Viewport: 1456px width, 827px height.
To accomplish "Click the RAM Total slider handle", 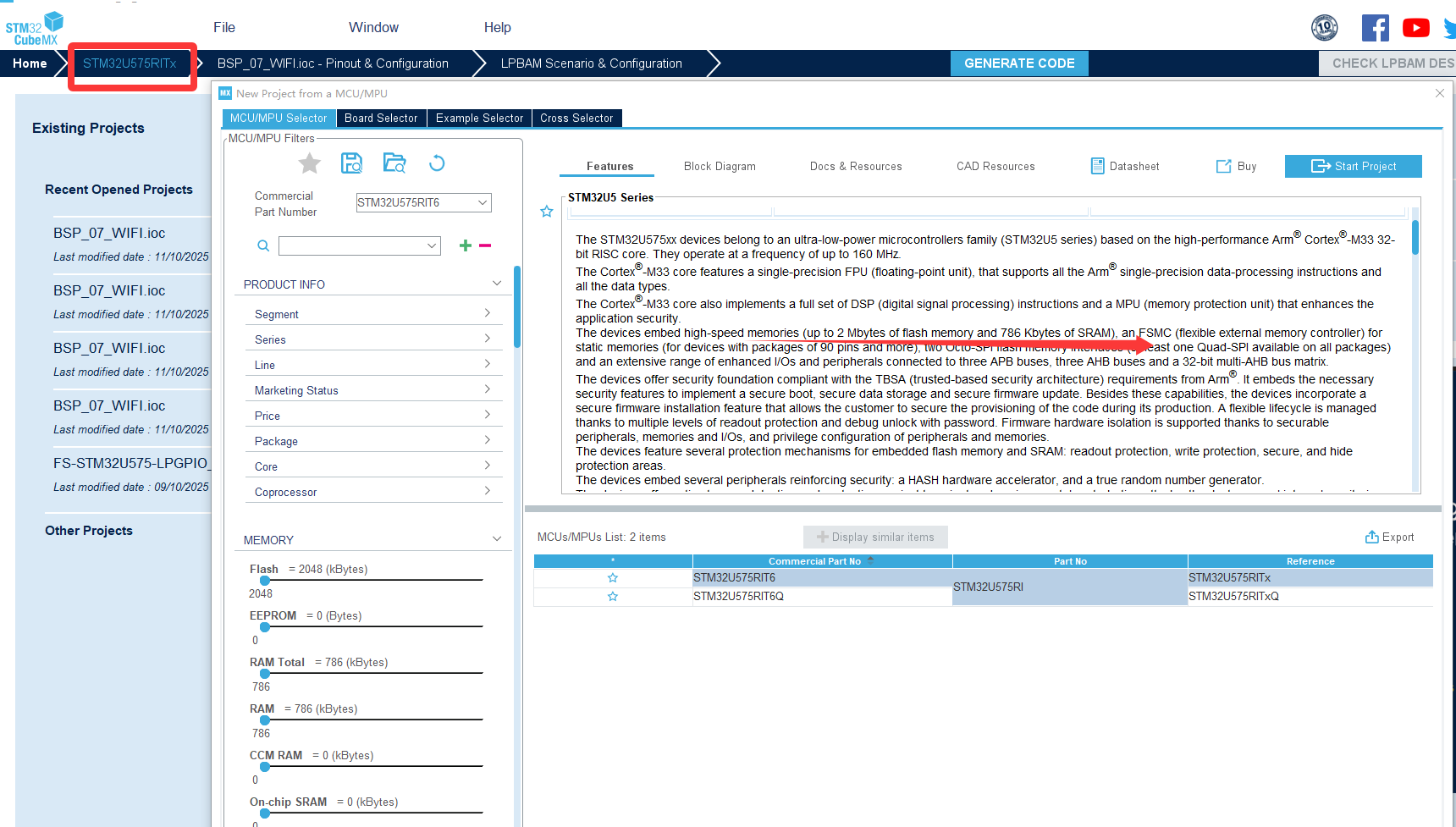I will [265, 674].
